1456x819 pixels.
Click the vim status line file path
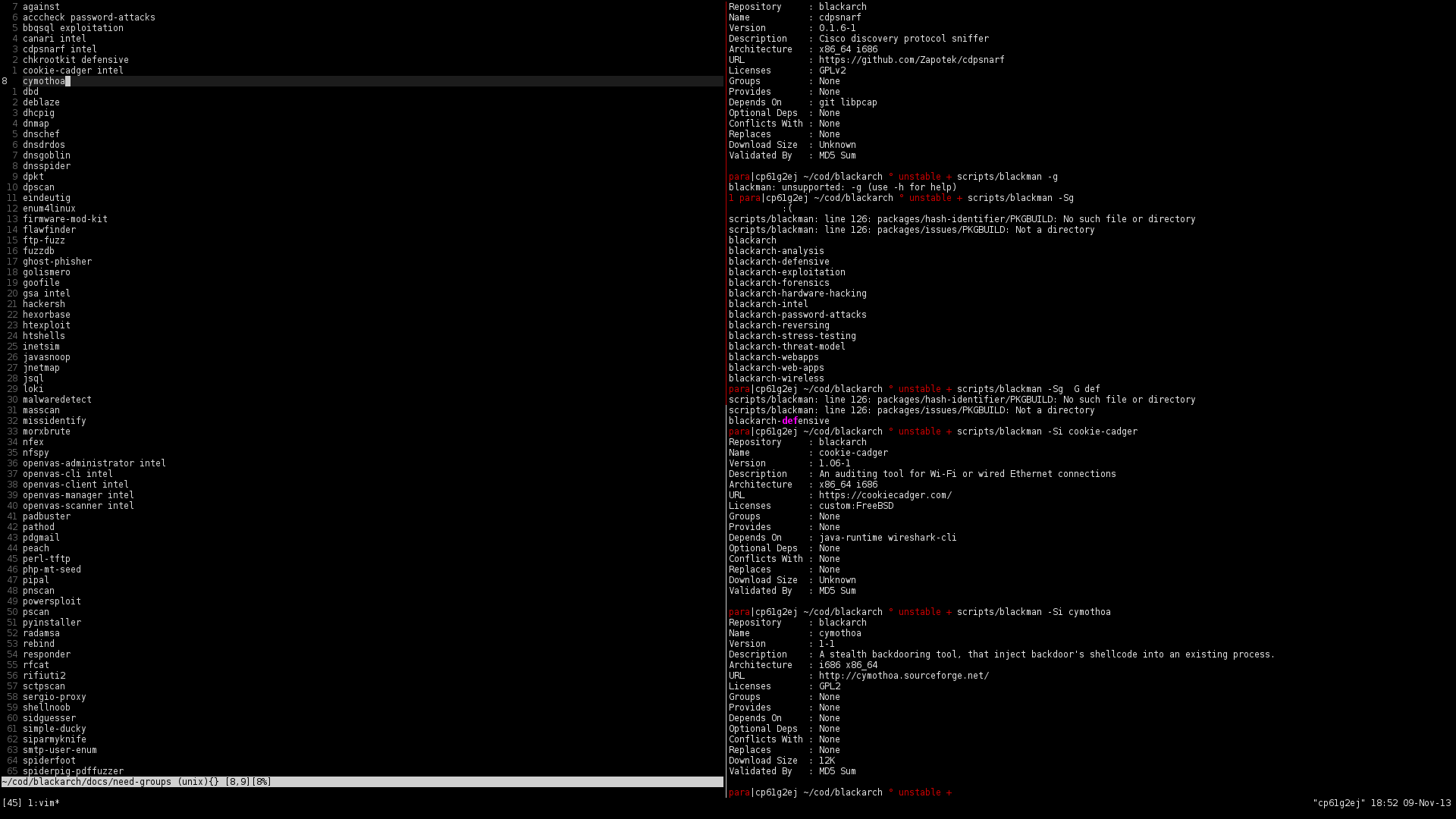tap(86, 782)
